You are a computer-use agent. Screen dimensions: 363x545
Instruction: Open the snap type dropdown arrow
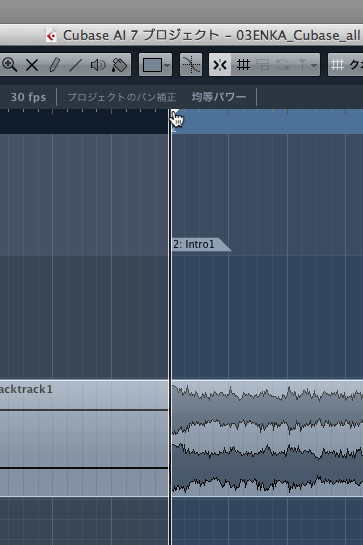[x=314, y=65]
